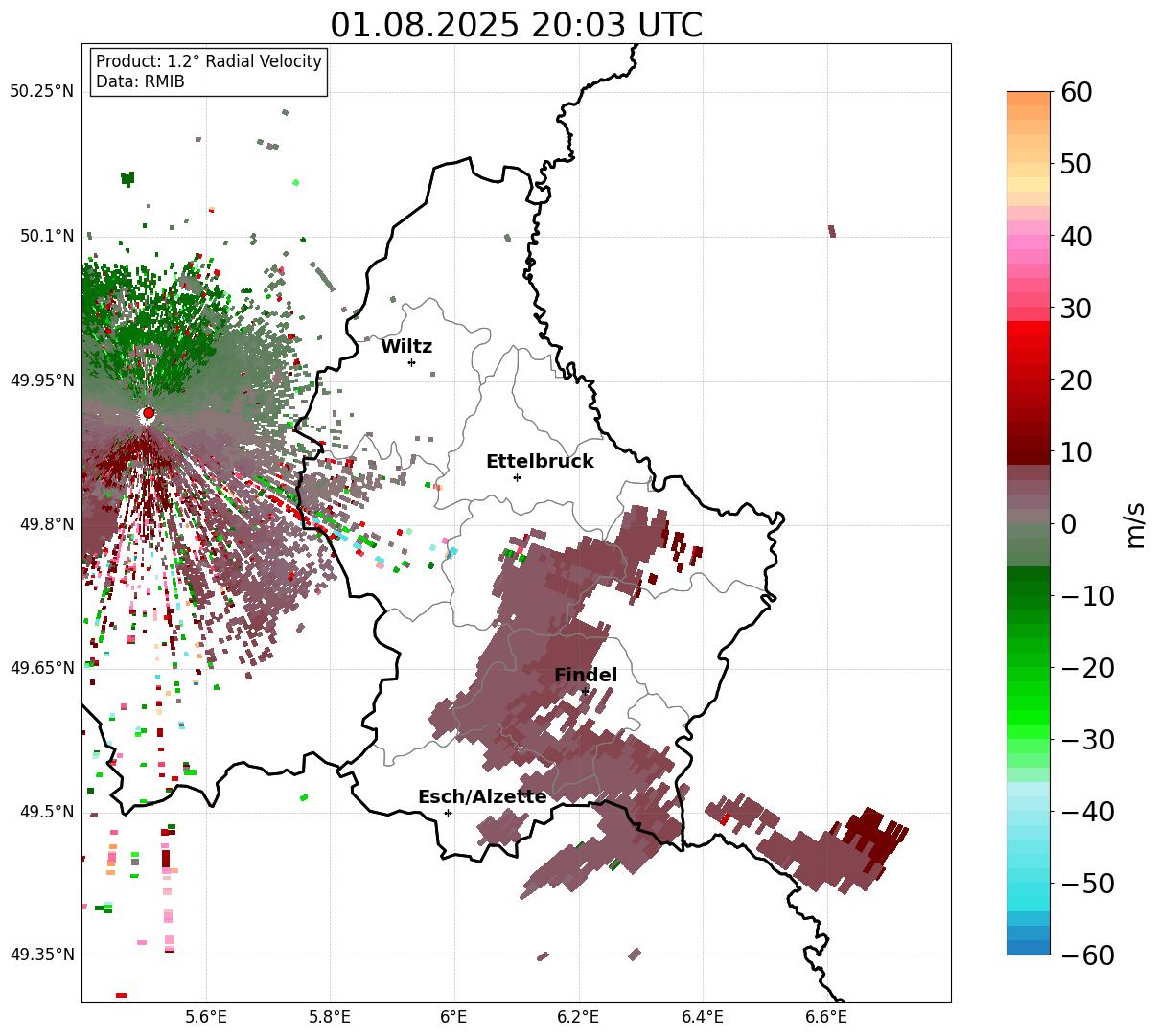
Task: Click the colorbar label −40
Action: point(1086,811)
